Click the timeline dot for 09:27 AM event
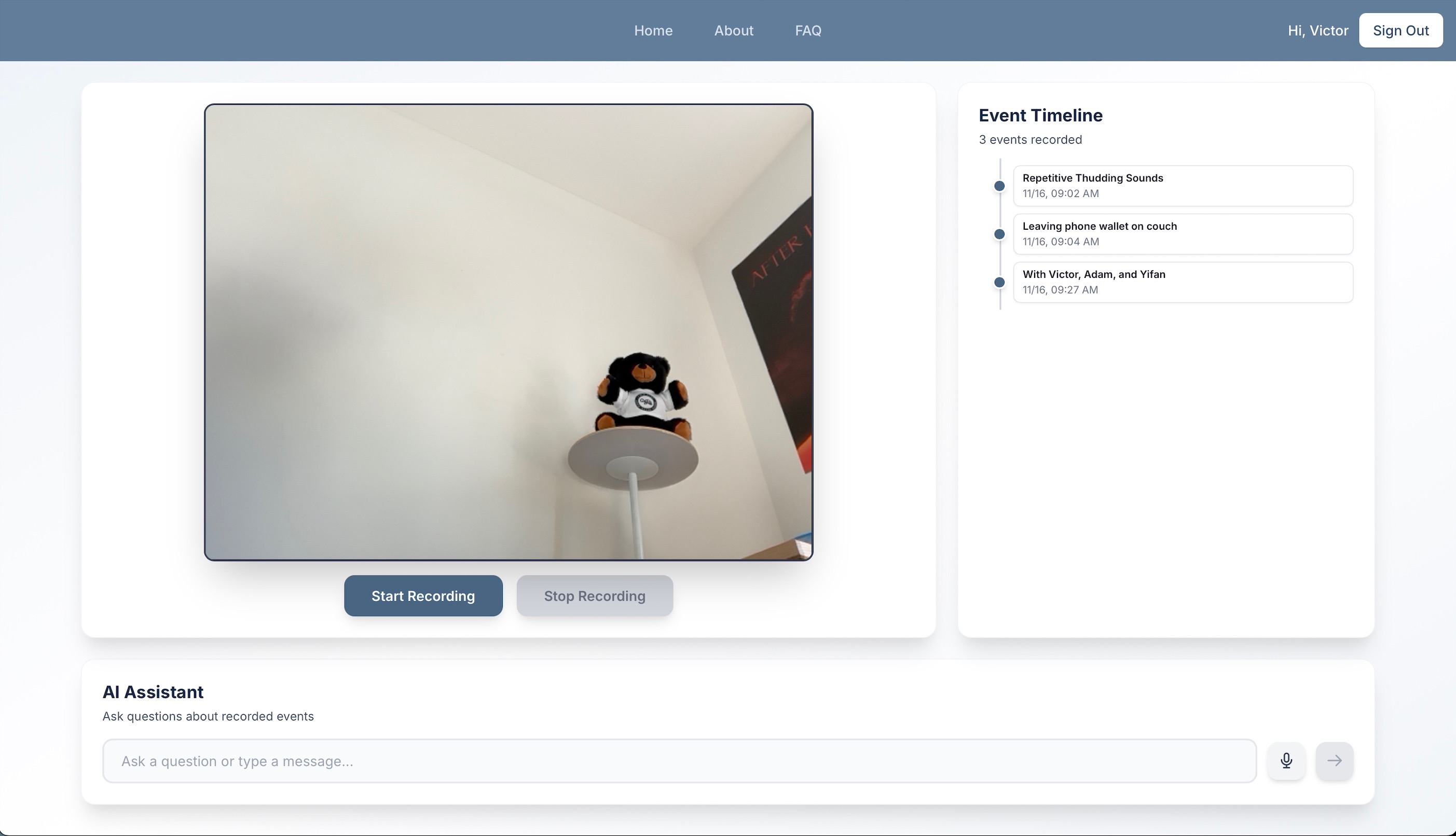Viewport: 1456px width, 836px height. click(x=999, y=283)
